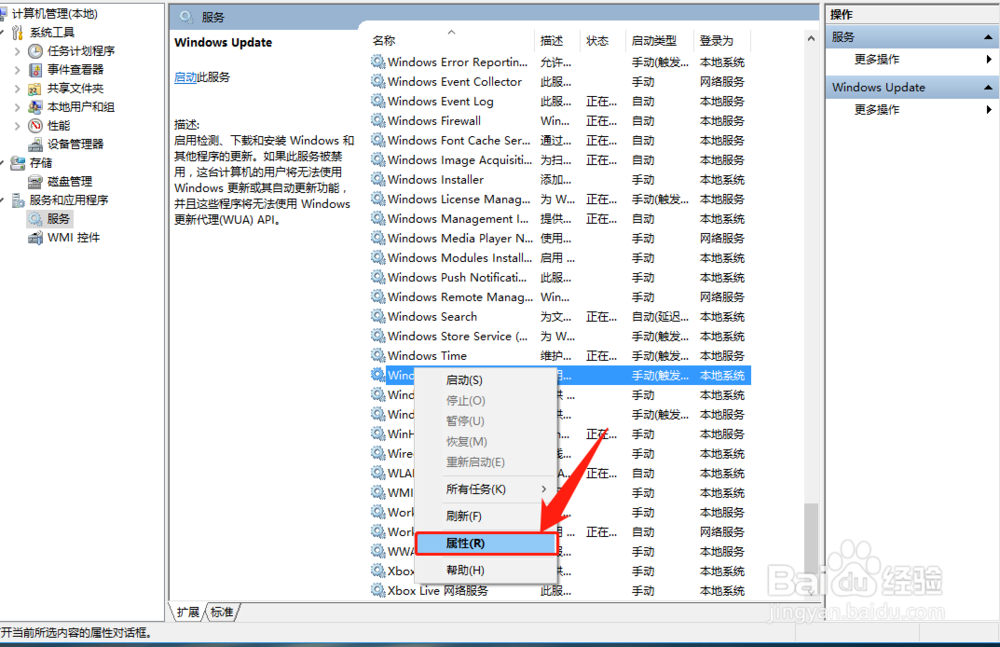Switch to the 标准 tab
Screen dimensions: 1000x647
222,613
